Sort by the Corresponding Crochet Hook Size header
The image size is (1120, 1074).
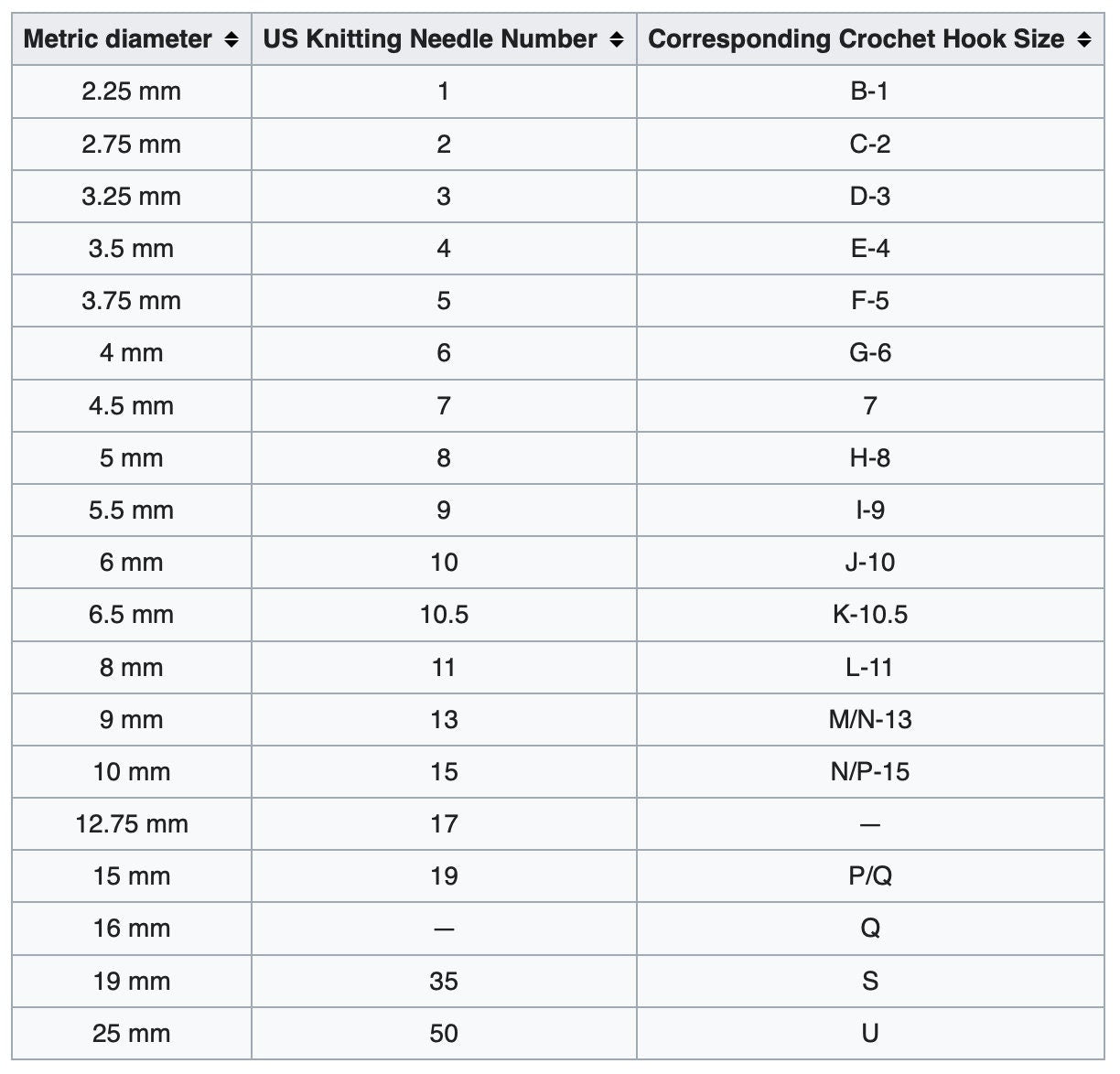[856, 39]
